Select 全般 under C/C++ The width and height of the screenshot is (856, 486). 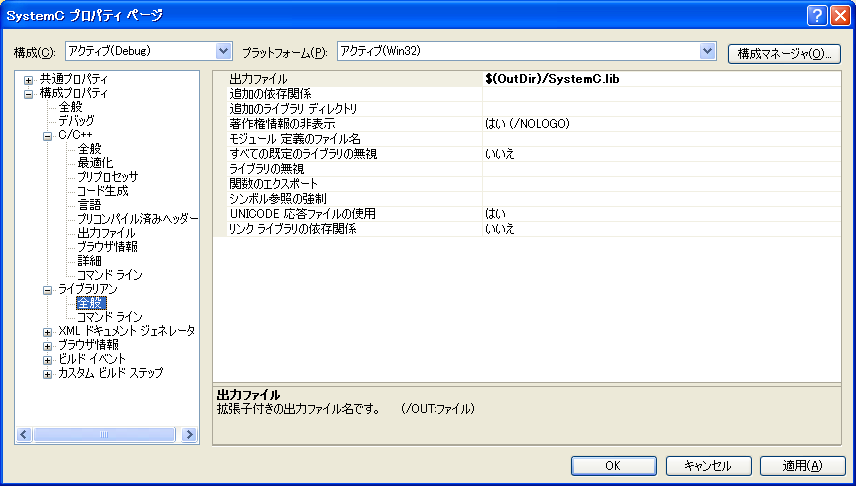click(90, 149)
